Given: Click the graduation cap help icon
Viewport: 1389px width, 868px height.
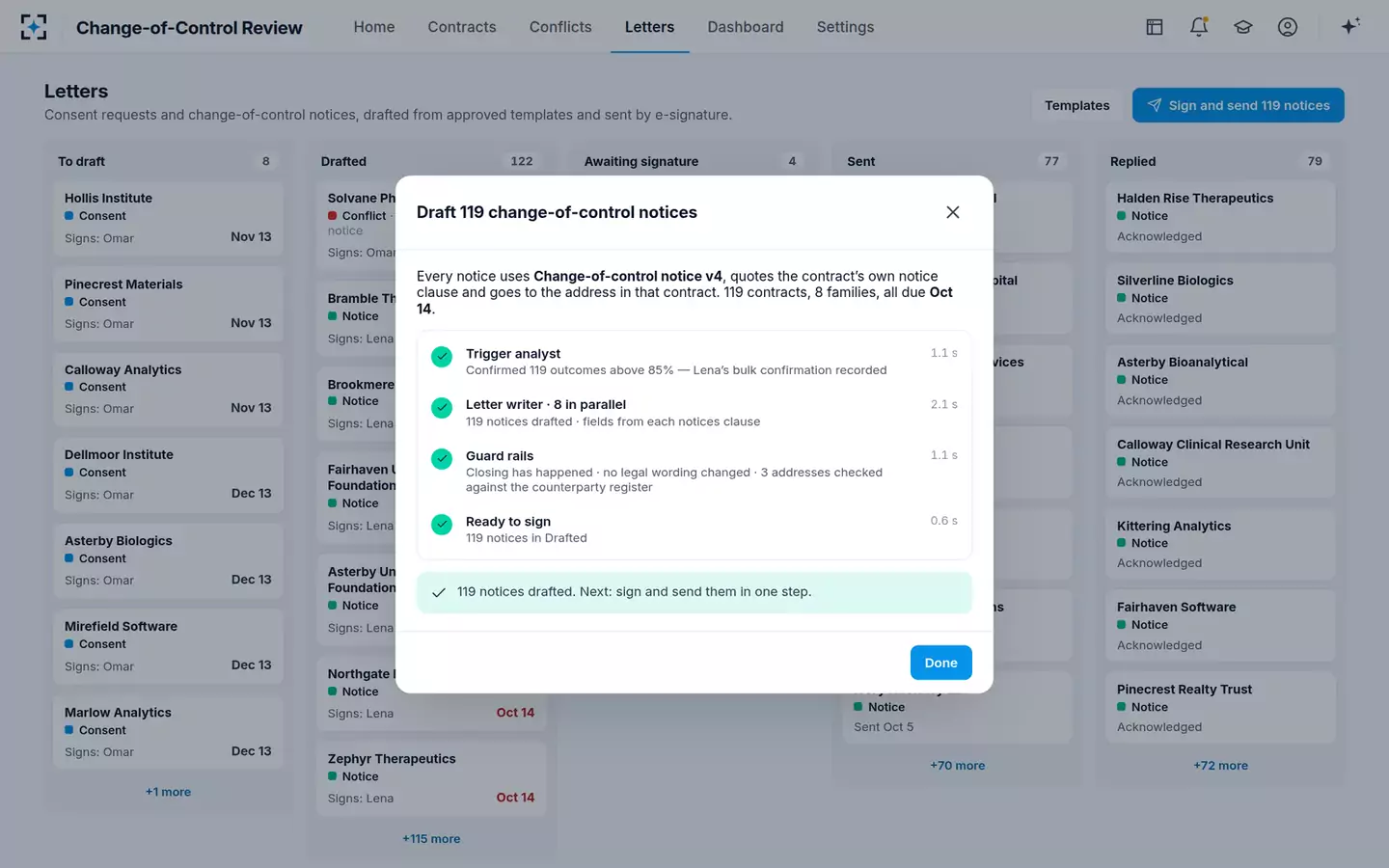Looking at the screenshot, I should point(1243,27).
